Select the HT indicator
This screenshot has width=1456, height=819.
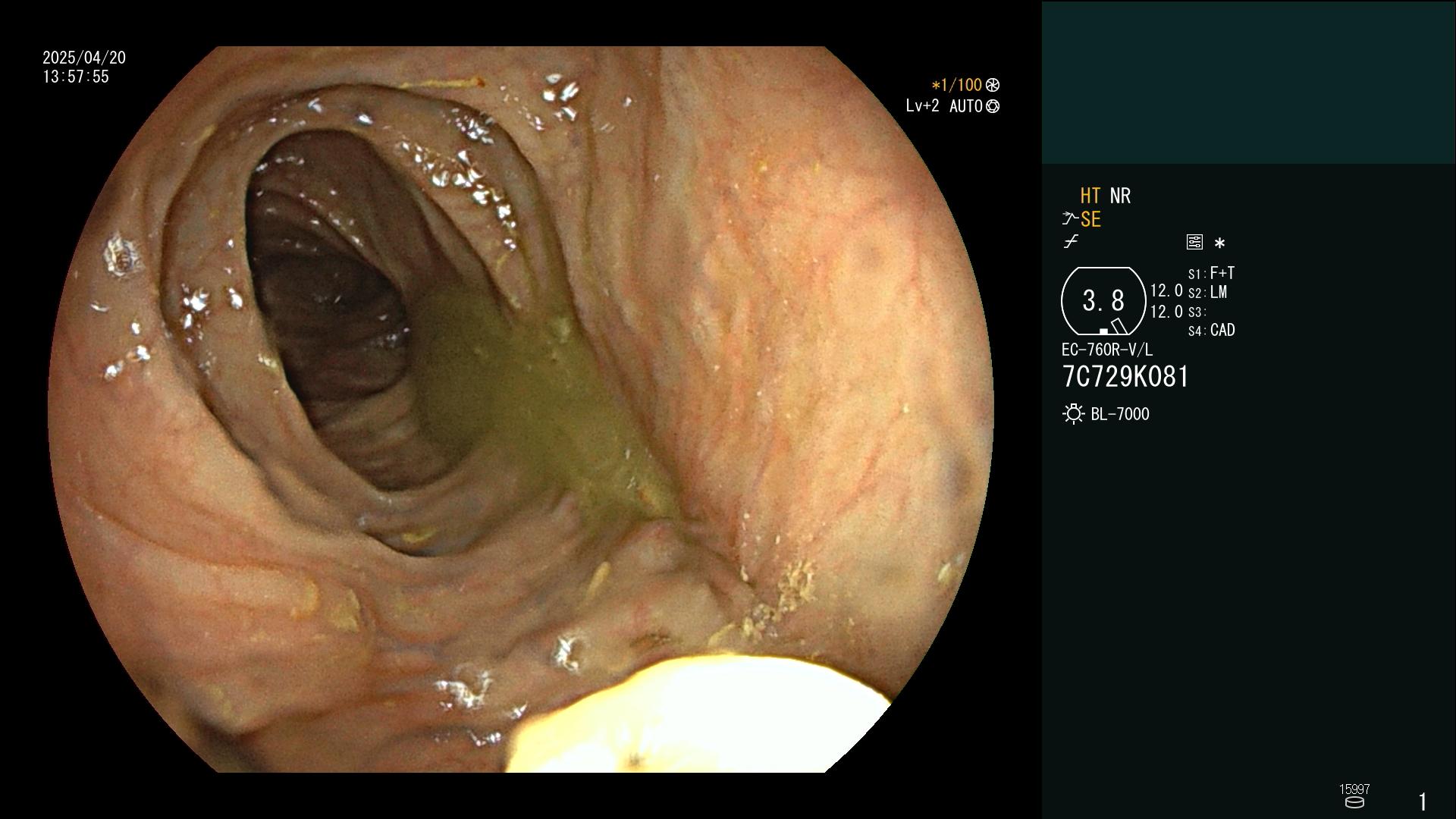tap(1090, 196)
